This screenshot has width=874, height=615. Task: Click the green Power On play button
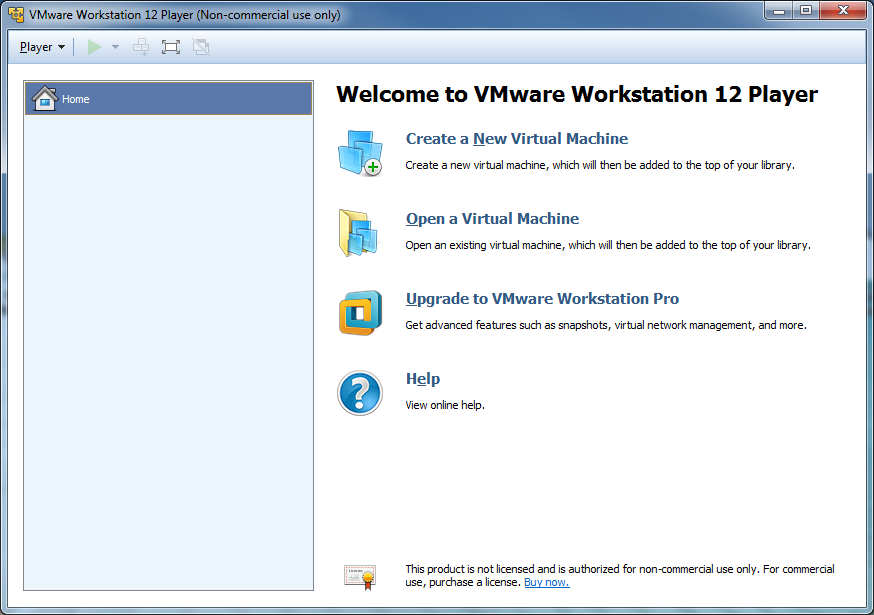coord(94,47)
